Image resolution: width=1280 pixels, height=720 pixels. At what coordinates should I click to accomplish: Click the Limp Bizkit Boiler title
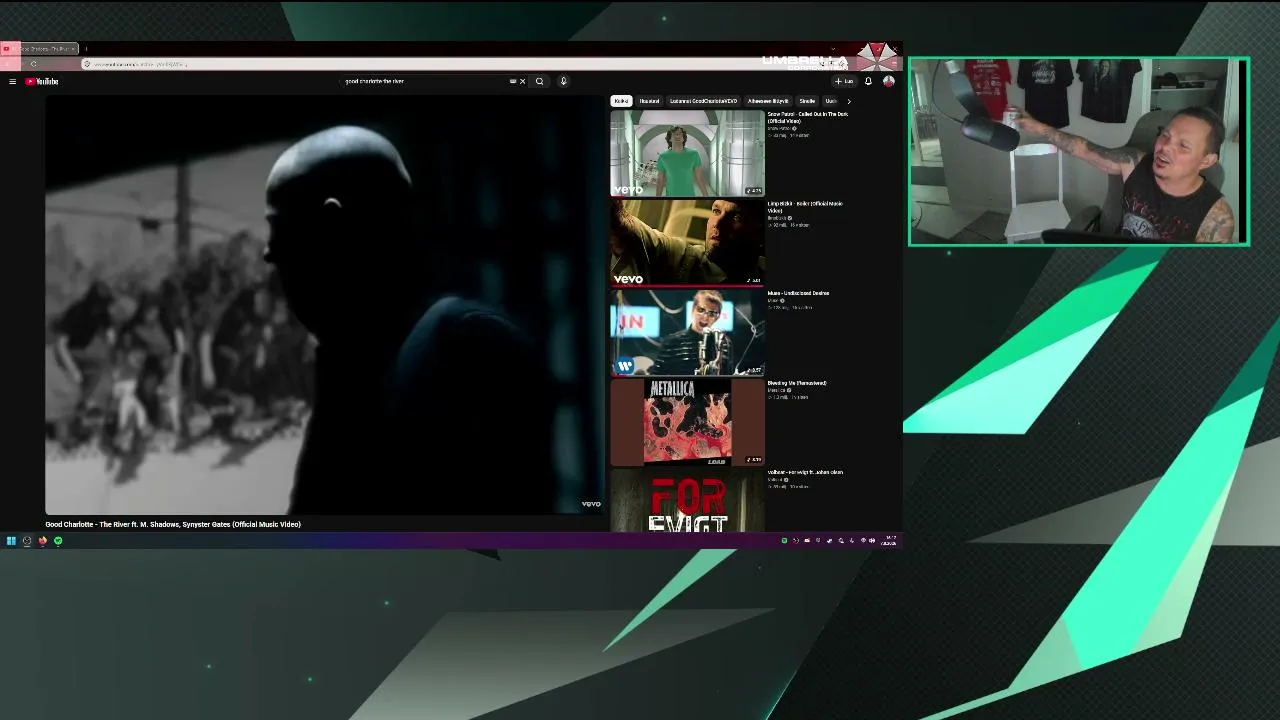[x=805, y=207]
